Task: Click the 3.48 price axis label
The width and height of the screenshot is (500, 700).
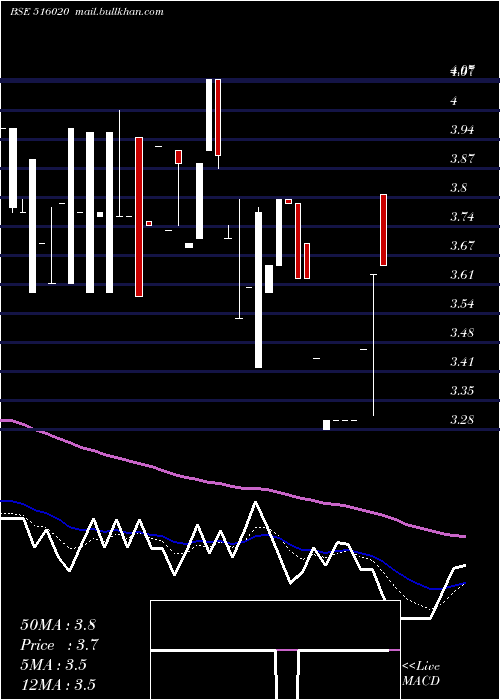Action: [x=462, y=333]
